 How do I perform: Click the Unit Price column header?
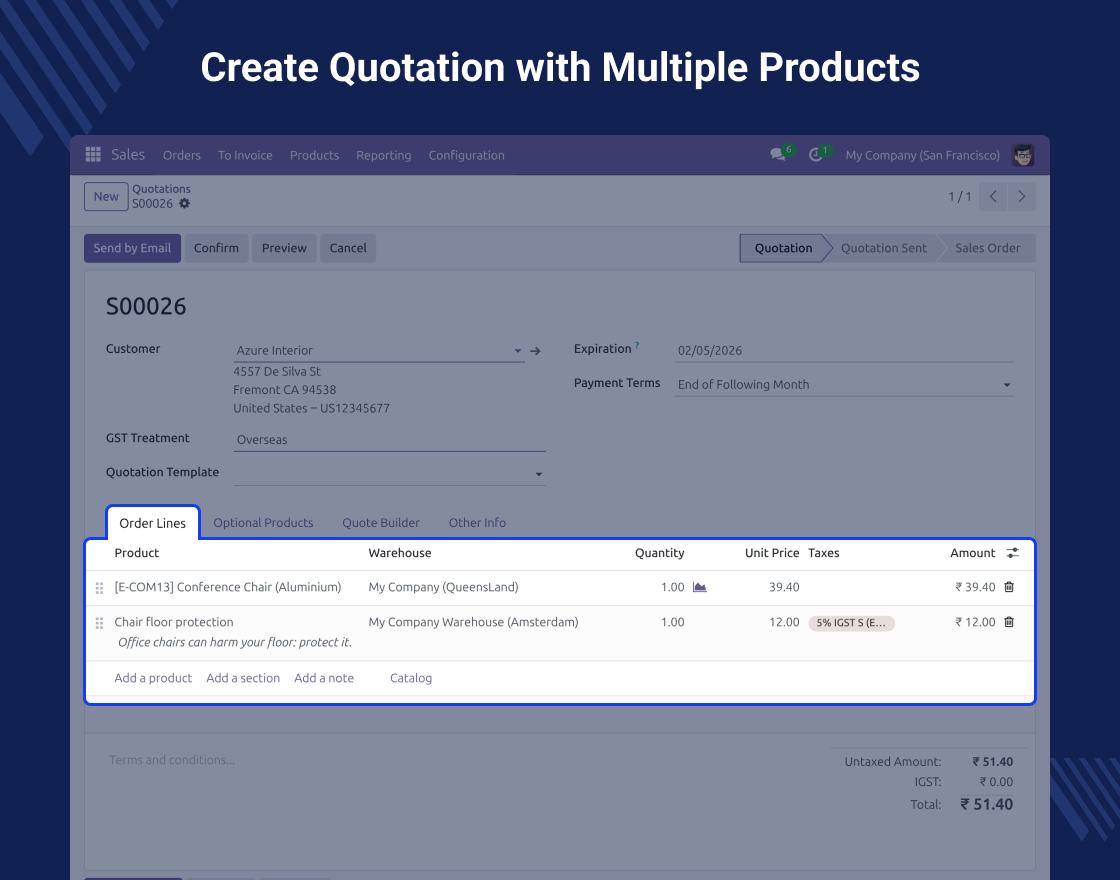[772, 553]
